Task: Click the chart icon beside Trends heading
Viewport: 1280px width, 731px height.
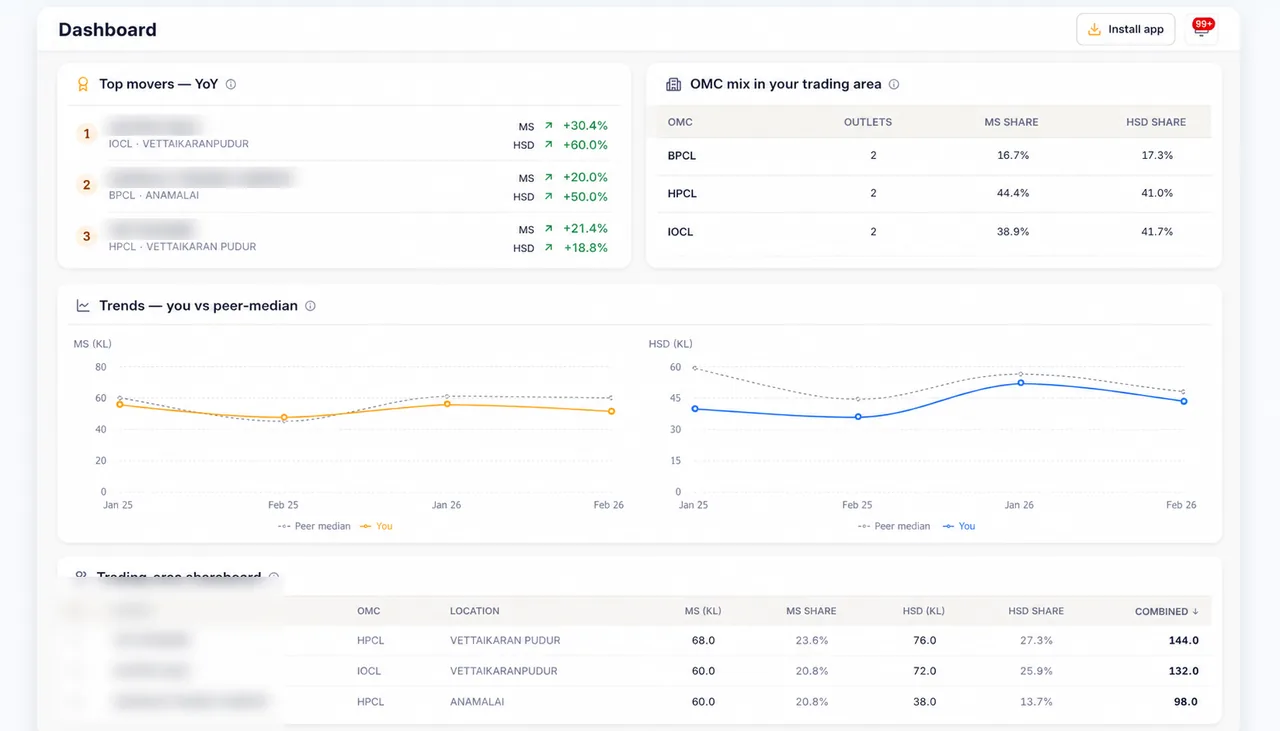Action: click(84, 306)
